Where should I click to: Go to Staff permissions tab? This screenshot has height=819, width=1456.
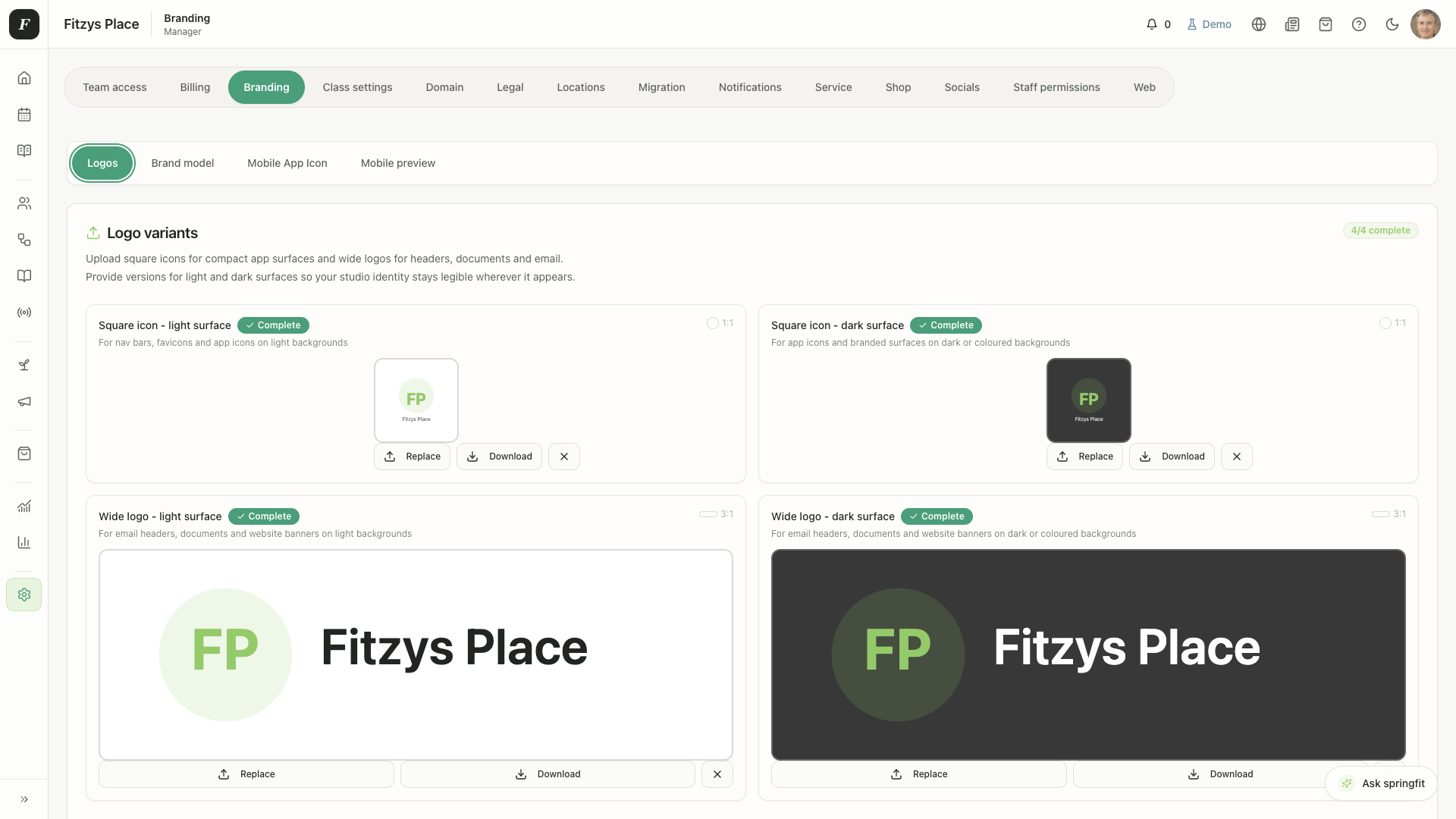[1056, 87]
